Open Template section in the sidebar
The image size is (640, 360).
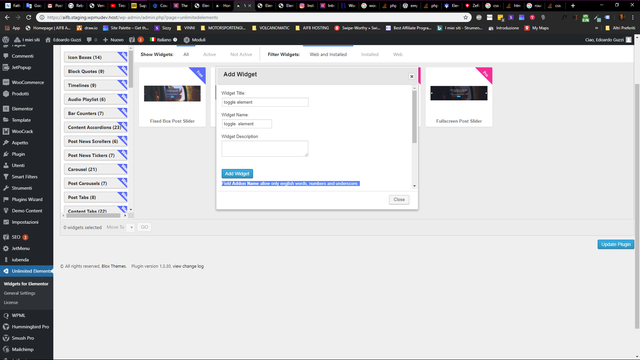(x=21, y=120)
